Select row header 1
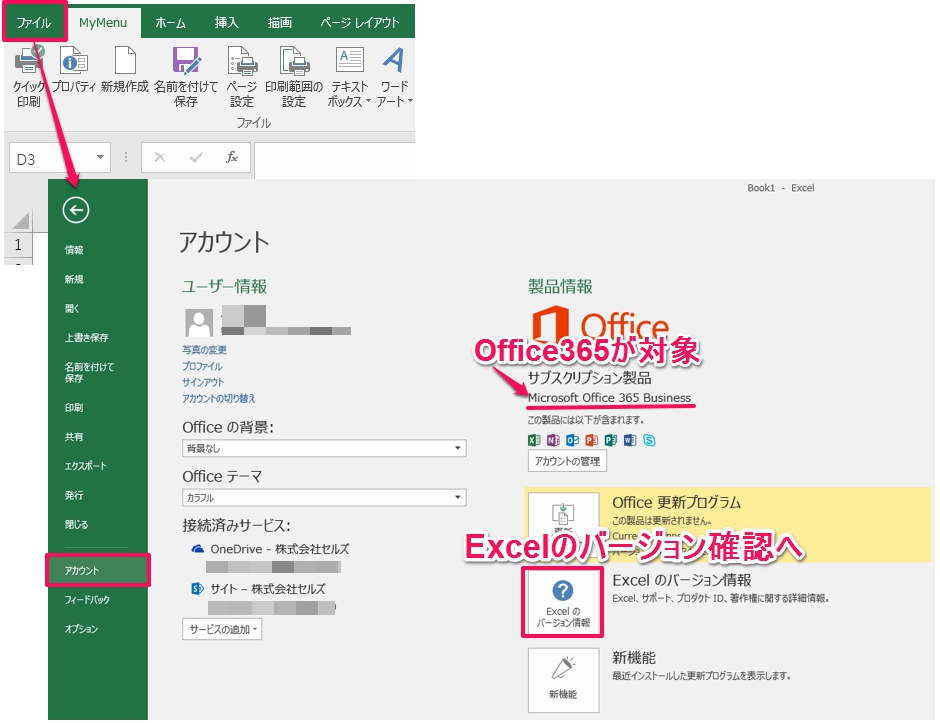The height and width of the screenshot is (723, 940). (19, 245)
